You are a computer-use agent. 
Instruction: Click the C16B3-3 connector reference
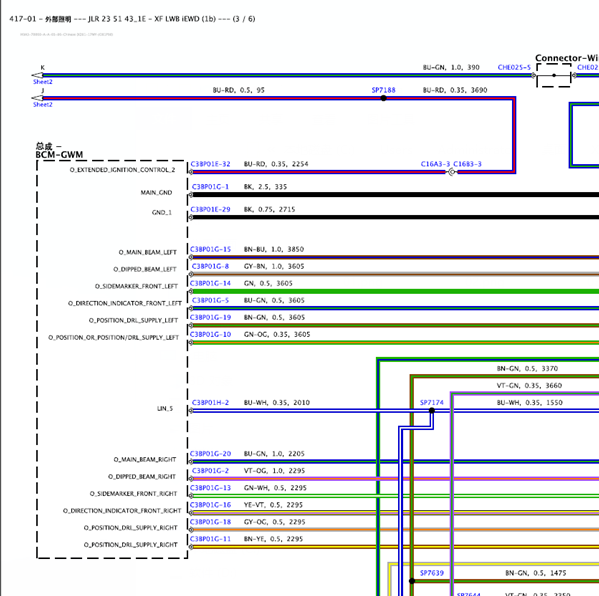(467, 164)
